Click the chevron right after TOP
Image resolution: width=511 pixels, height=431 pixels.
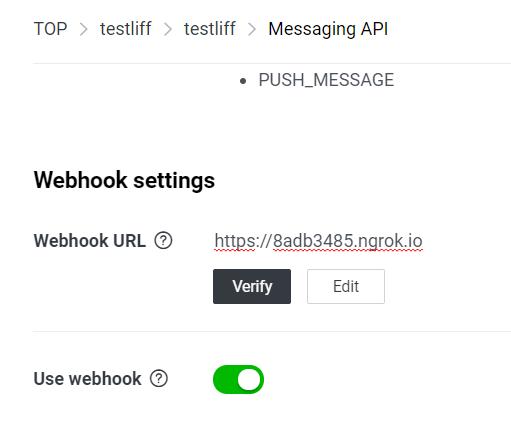[84, 29]
